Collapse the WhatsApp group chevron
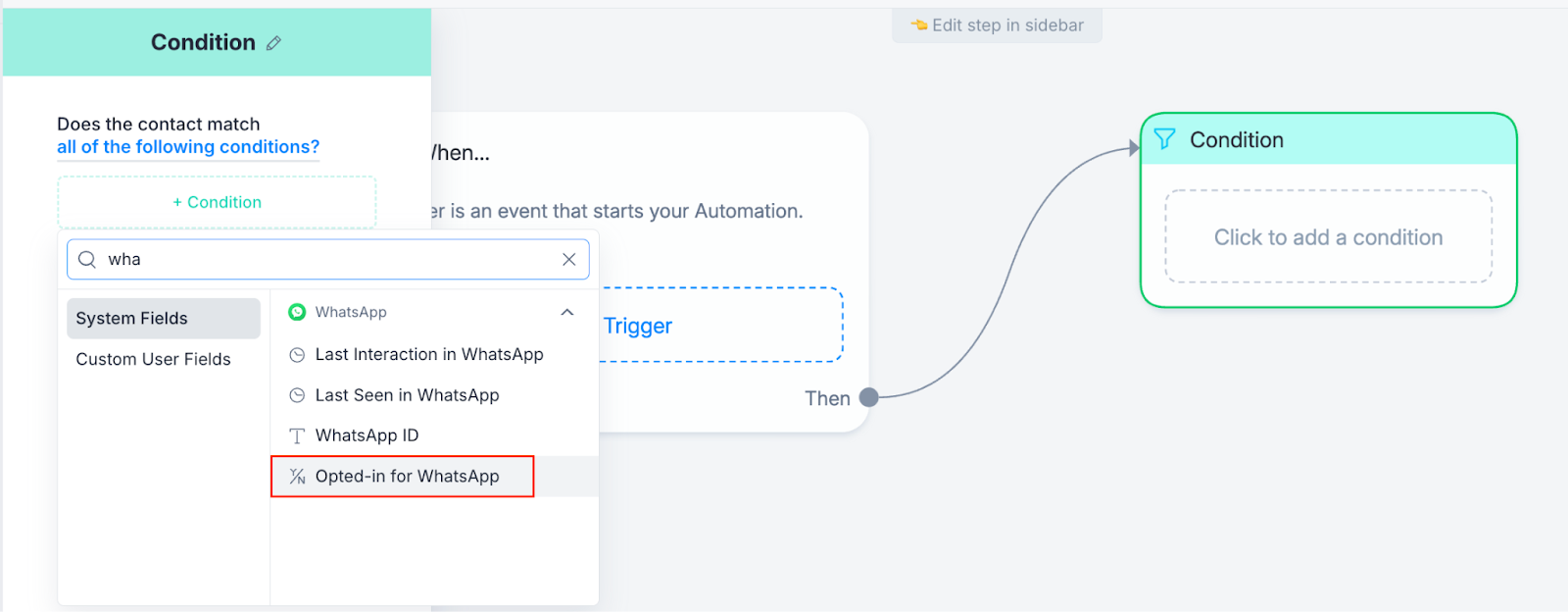Screen dimensions: 1568x612 (x=567, y=312)
